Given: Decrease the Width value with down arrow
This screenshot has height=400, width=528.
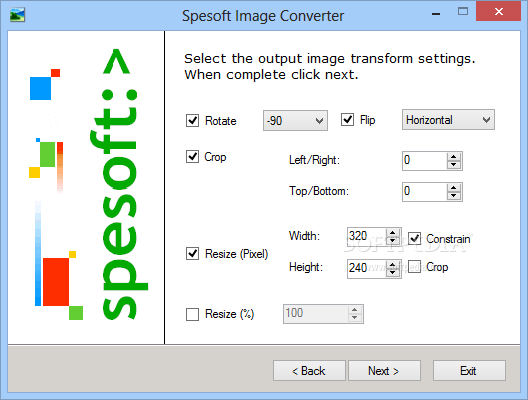Looking at the screenshot, I should point(393,240).
